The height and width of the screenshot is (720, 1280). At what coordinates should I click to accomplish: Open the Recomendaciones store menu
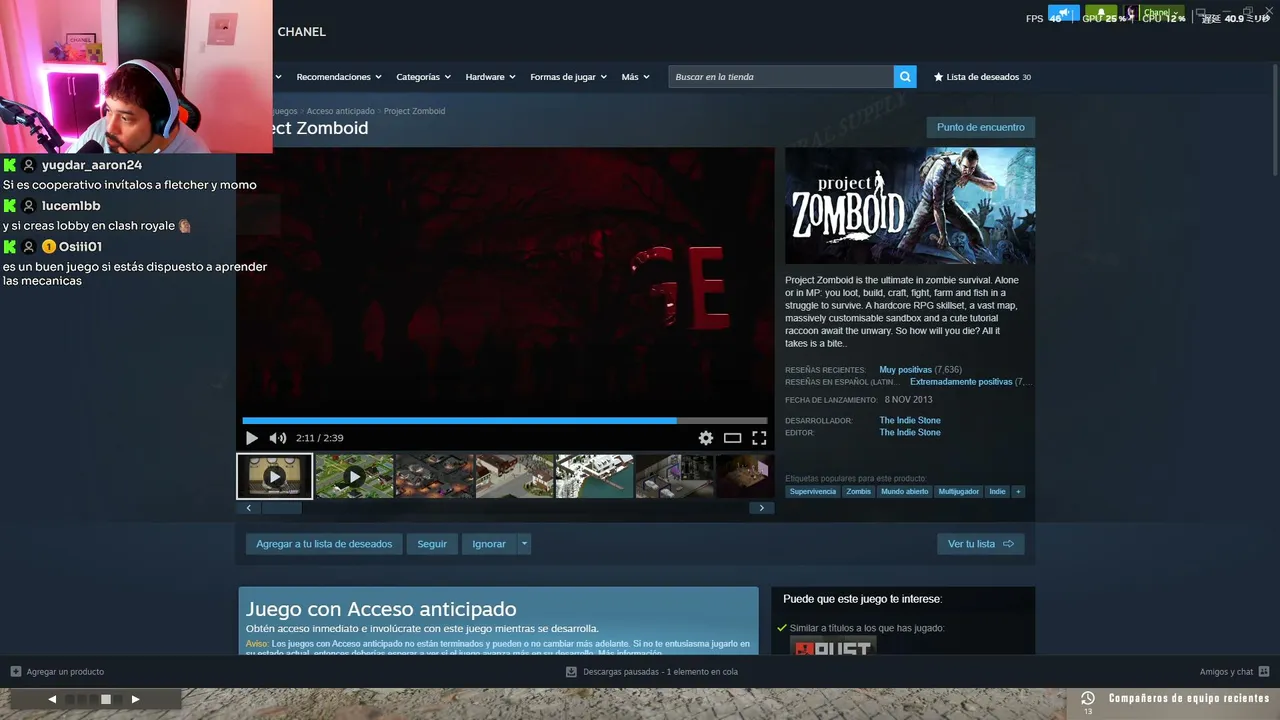[x=339, y=77]
